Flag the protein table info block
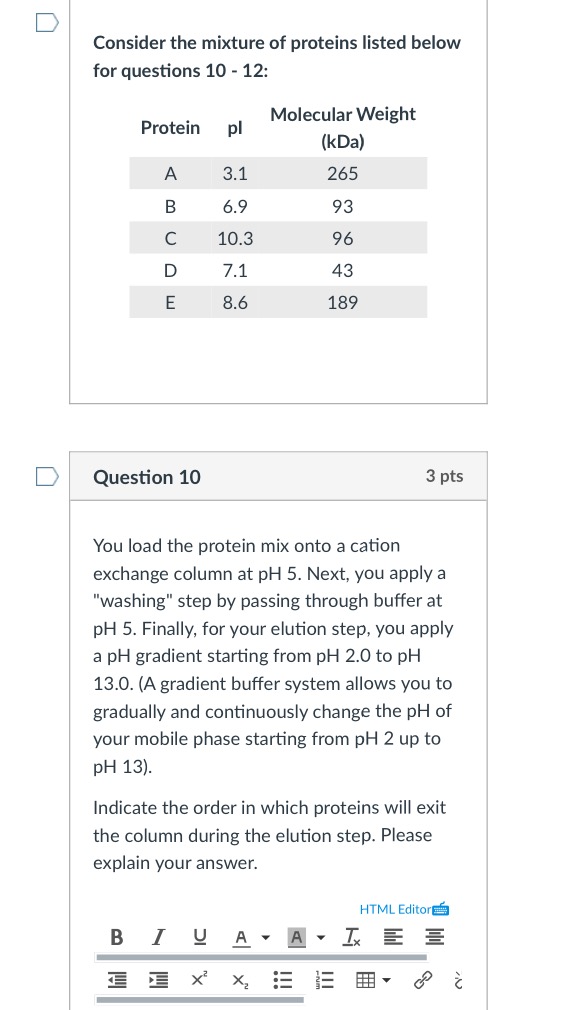 (x=47, y=24)
